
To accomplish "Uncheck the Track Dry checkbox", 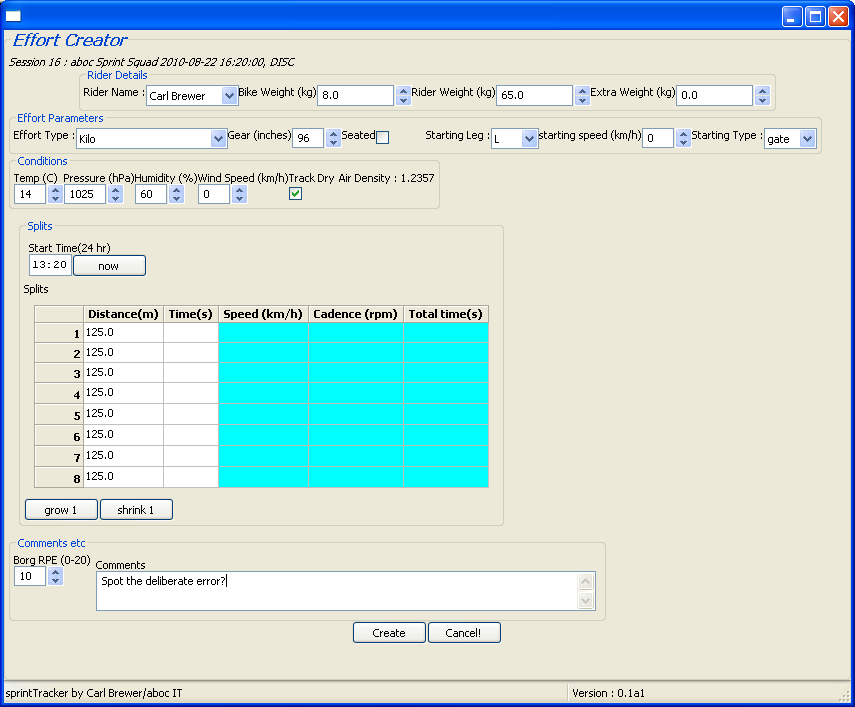I will 295,194.
